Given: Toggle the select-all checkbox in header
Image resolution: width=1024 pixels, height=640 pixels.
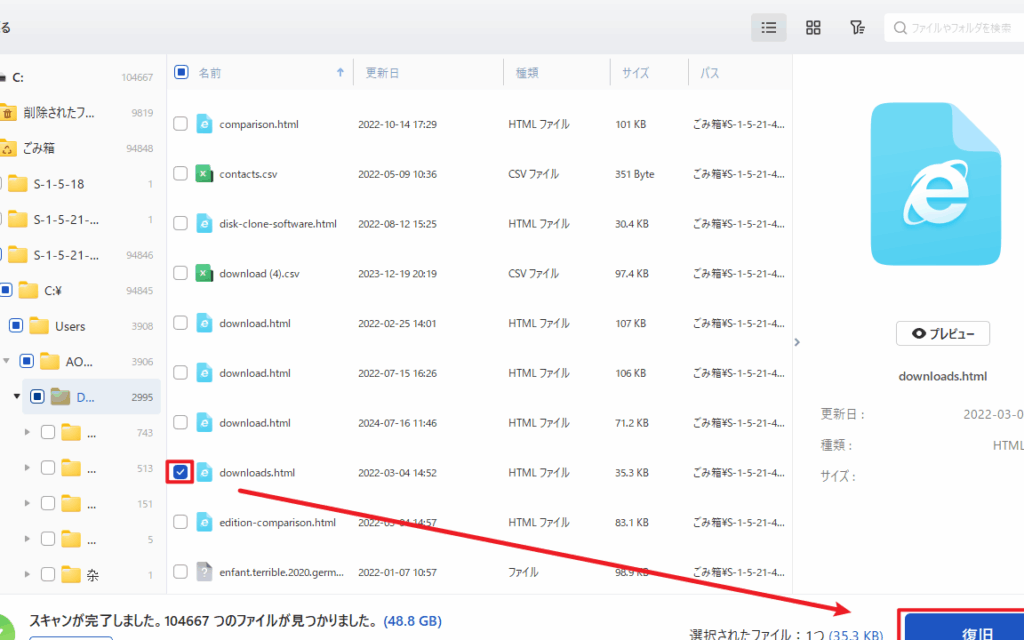Looking at the screenshot, I should 181,72.
